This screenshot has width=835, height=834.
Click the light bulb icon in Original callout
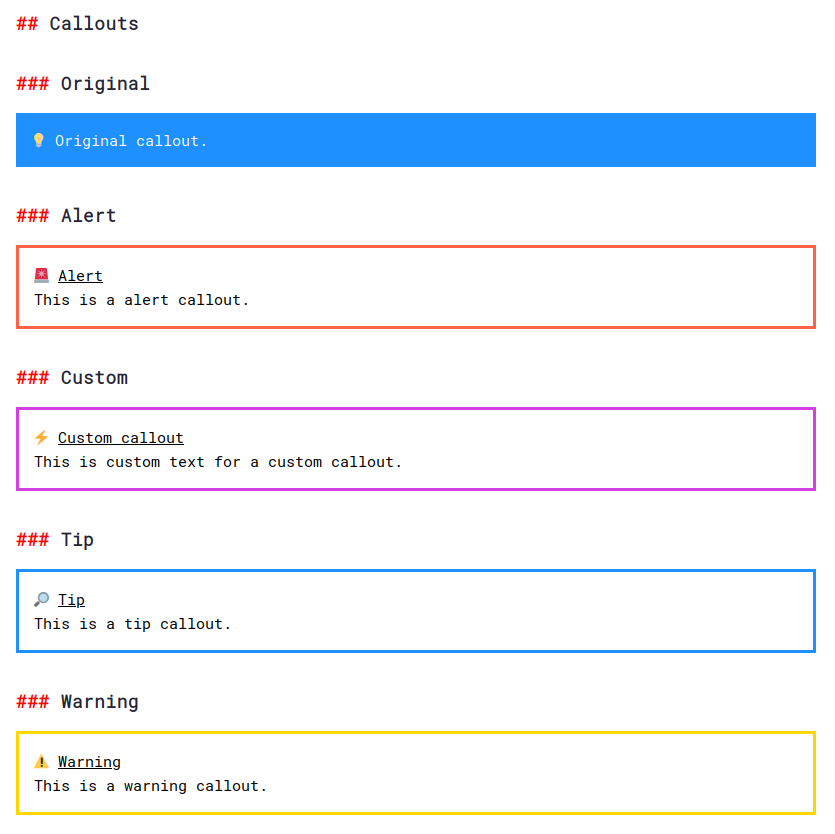click(38, 140)
